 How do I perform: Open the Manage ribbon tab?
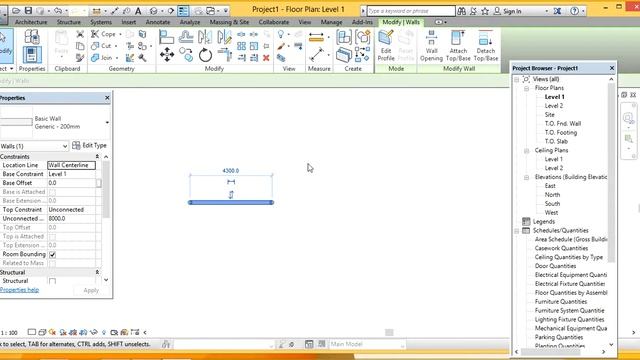coord(331,22)
